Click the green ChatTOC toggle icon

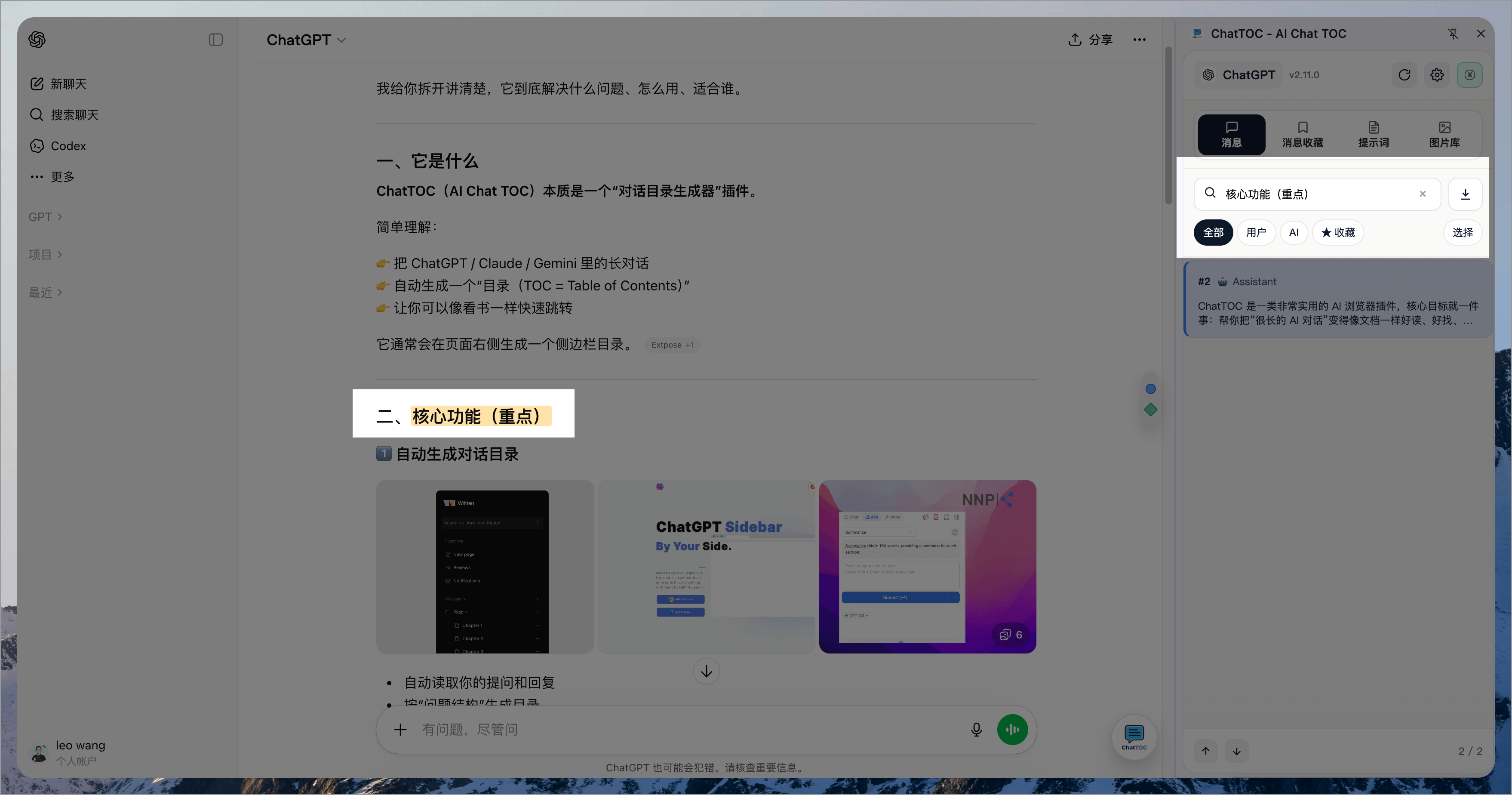[1470, 74]
